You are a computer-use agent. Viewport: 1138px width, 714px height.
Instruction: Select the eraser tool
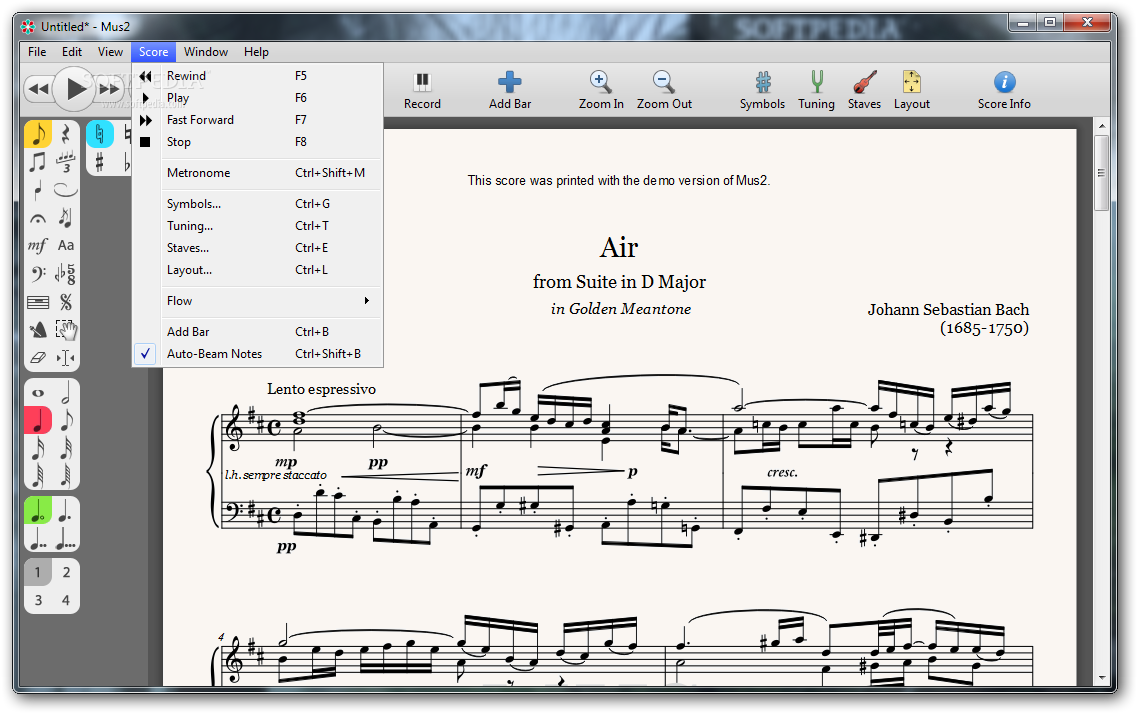point(38,358)
